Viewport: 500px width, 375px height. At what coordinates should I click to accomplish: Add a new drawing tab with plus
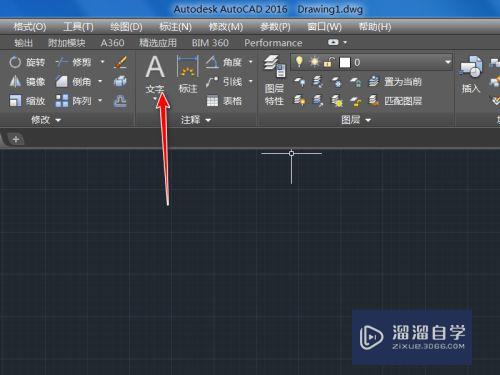(16, 139)
